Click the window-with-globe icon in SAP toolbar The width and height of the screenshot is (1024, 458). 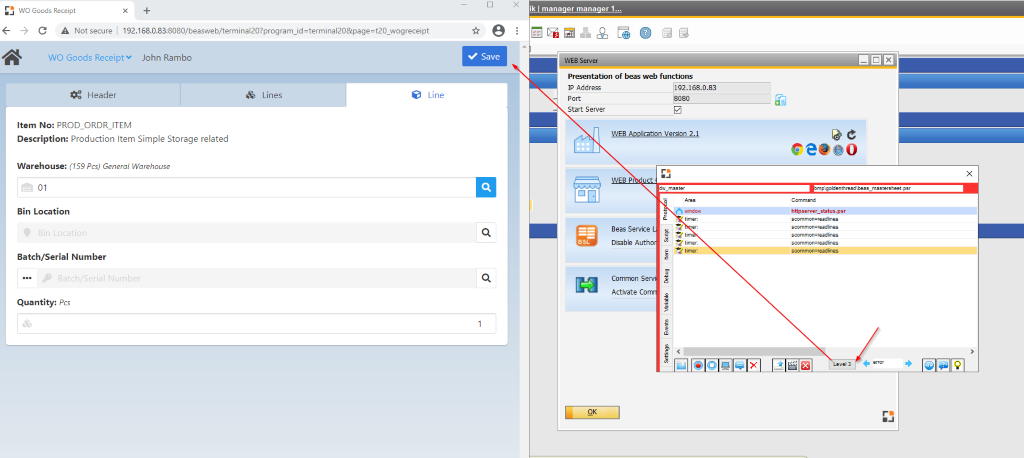pyautogui.click(x=624, y=32)
